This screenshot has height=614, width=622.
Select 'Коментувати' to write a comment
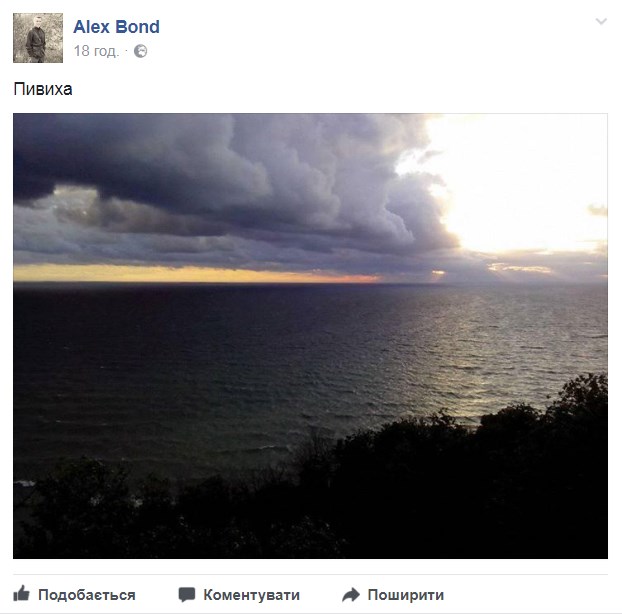251,595
